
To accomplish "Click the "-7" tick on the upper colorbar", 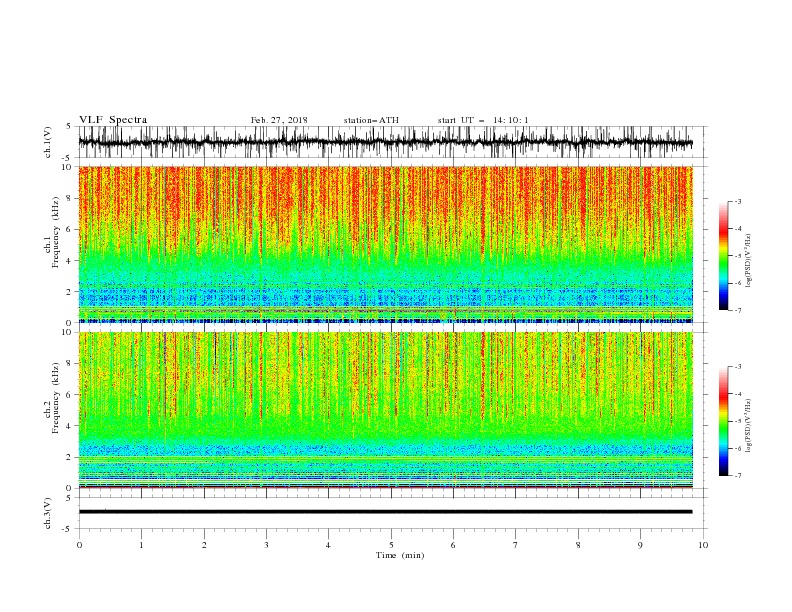I will pos(737,310).
